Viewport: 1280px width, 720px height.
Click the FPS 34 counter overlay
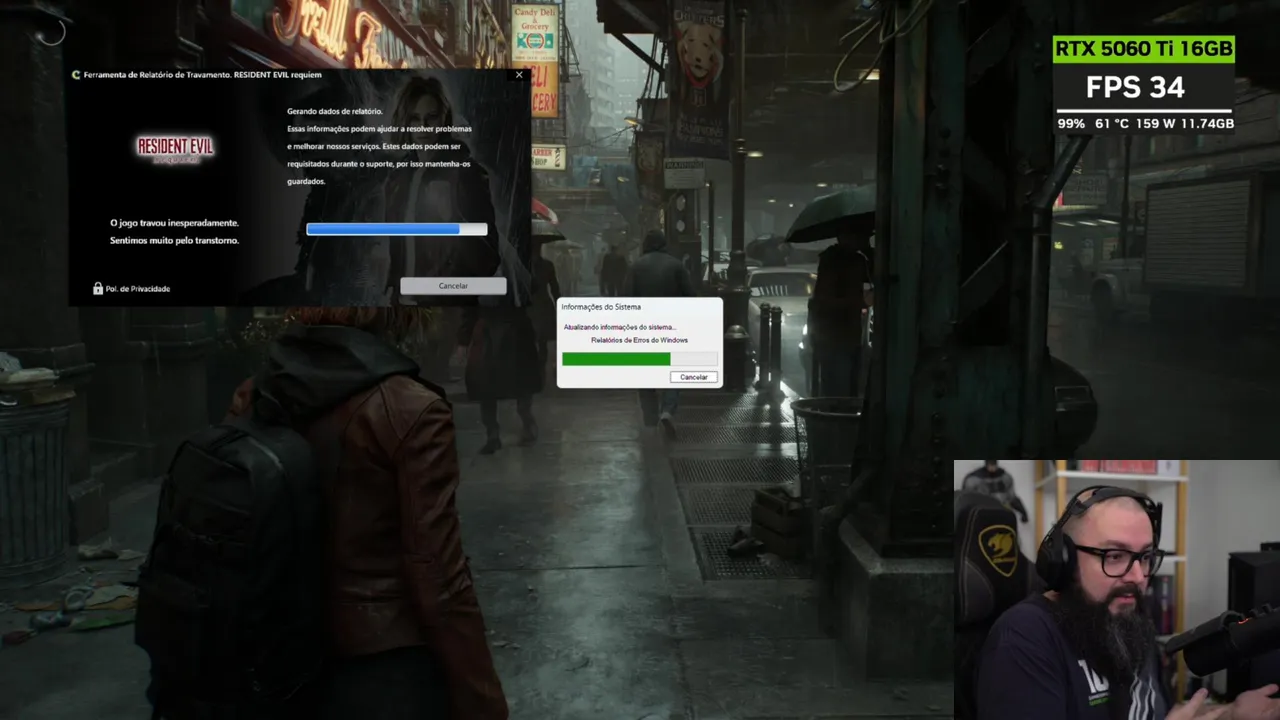point(1136,88)
